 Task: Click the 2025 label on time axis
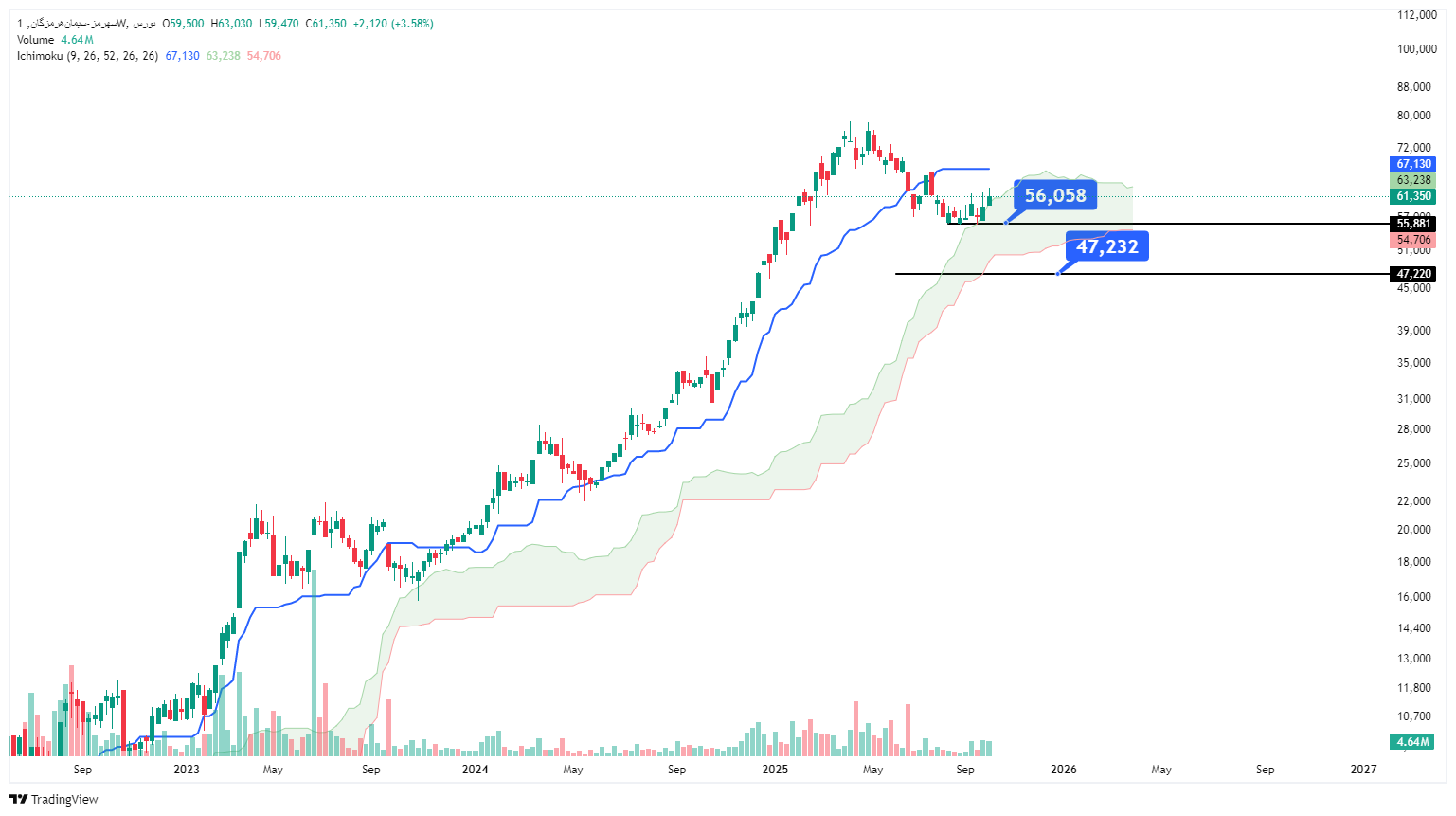pyautogui.click(x=775, y=769)
